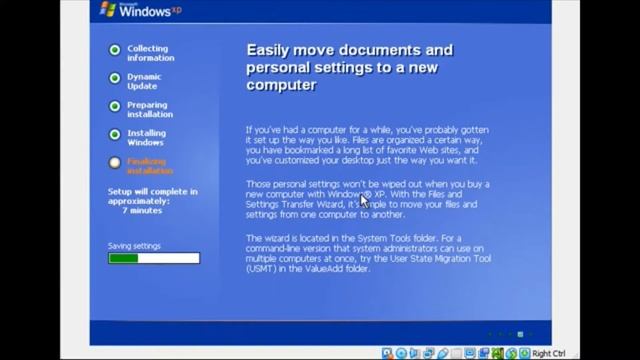The image size is (640, 360).
Task: Click the 'Collecting information' step label
Action: click(151, 53)
